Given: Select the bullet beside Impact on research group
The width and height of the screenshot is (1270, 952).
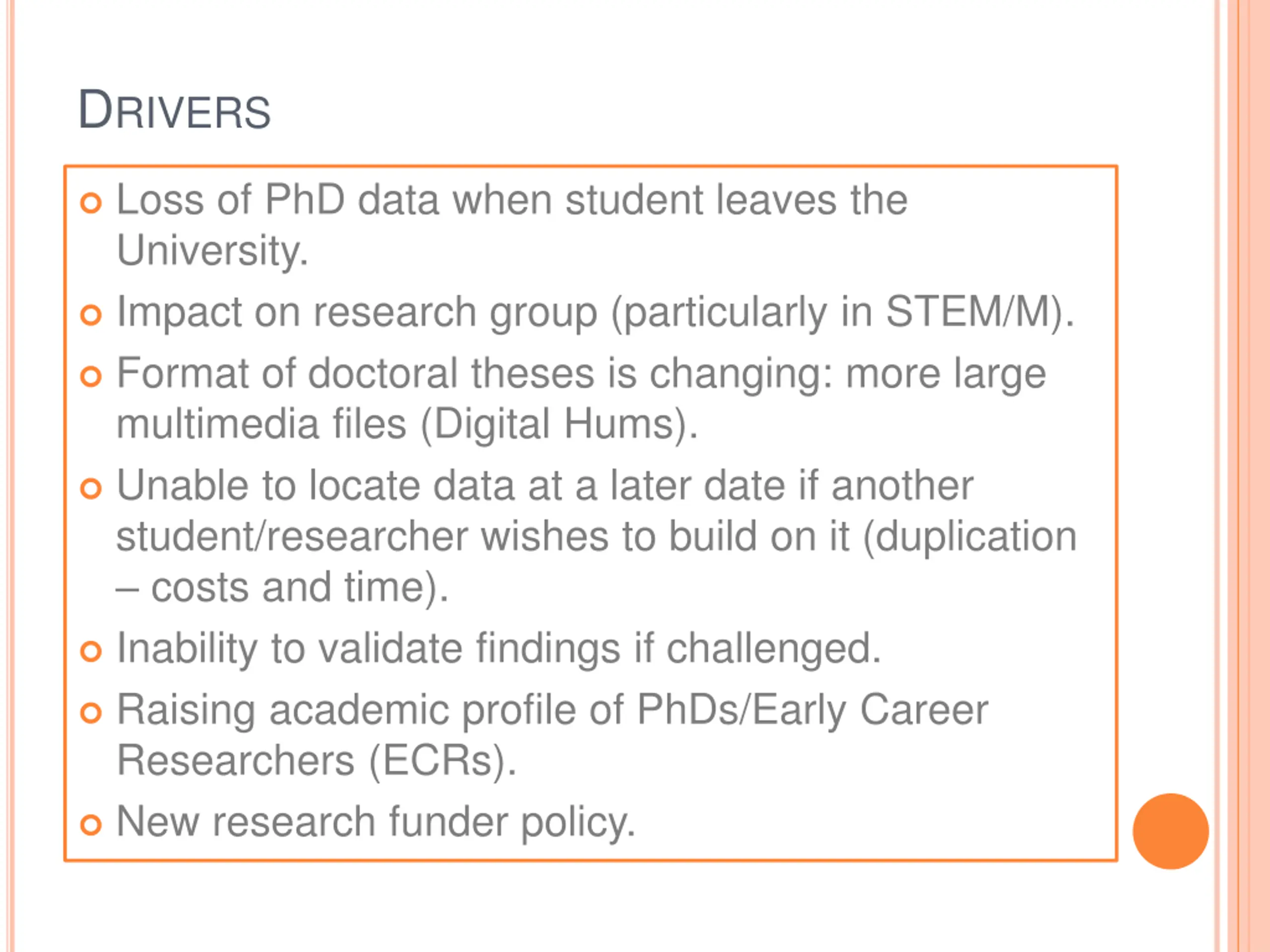Looking at the screenshot, I should (91, 314).
